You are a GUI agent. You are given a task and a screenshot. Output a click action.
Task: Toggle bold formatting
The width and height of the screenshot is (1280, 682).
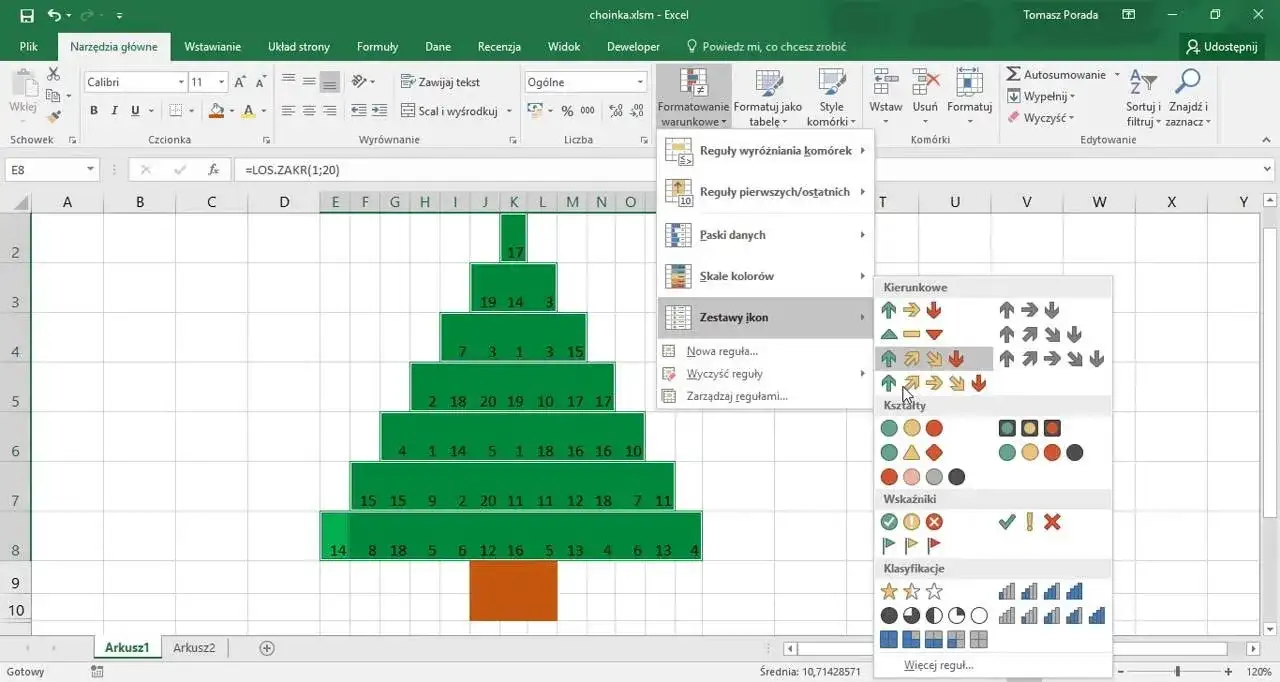click(94, 111)
